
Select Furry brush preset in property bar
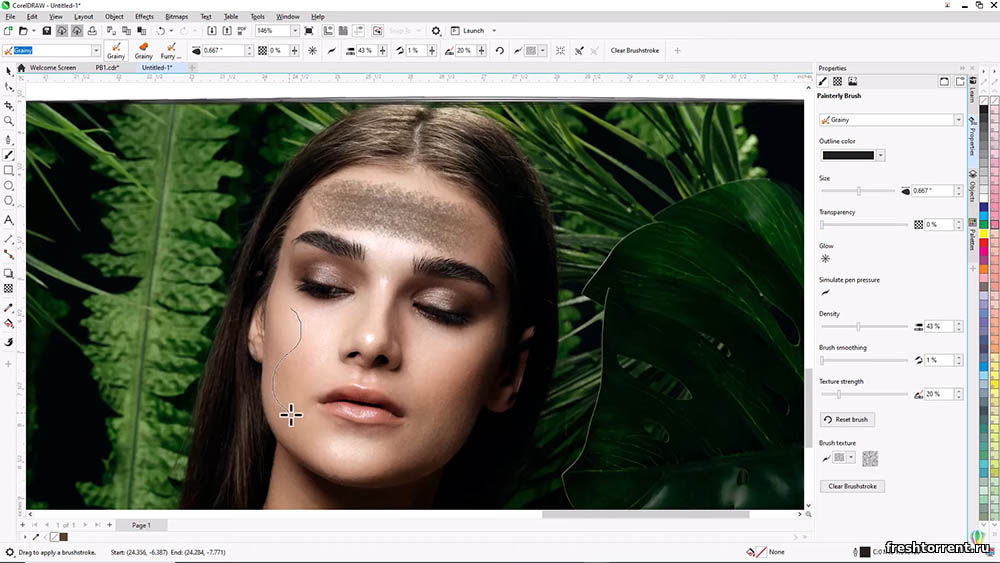tap(171, 50)
